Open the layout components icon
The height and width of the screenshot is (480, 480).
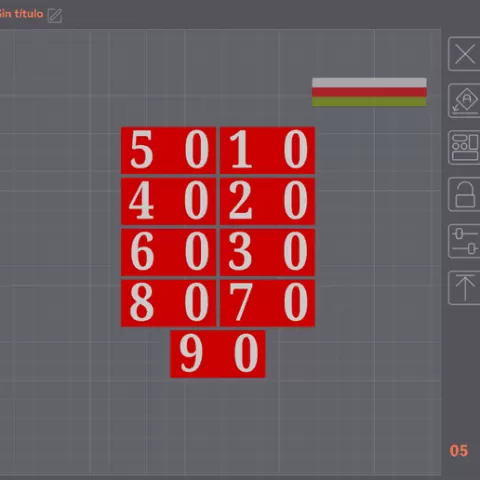464,147
